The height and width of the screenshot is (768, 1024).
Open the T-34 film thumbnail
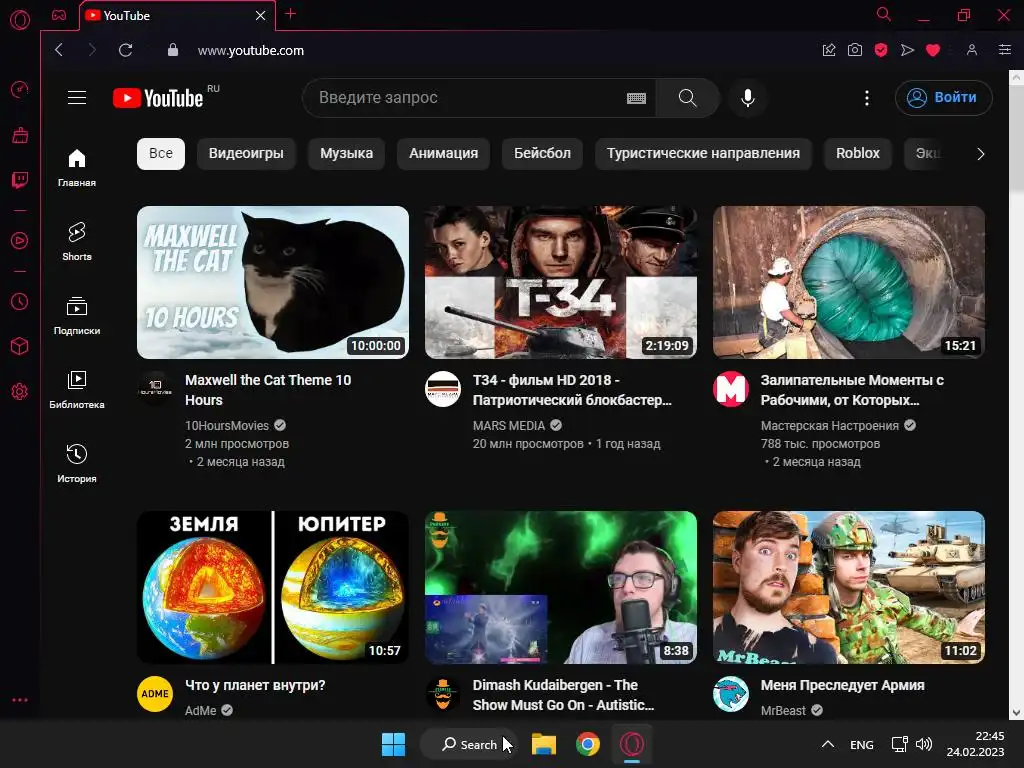coord(561,282)
